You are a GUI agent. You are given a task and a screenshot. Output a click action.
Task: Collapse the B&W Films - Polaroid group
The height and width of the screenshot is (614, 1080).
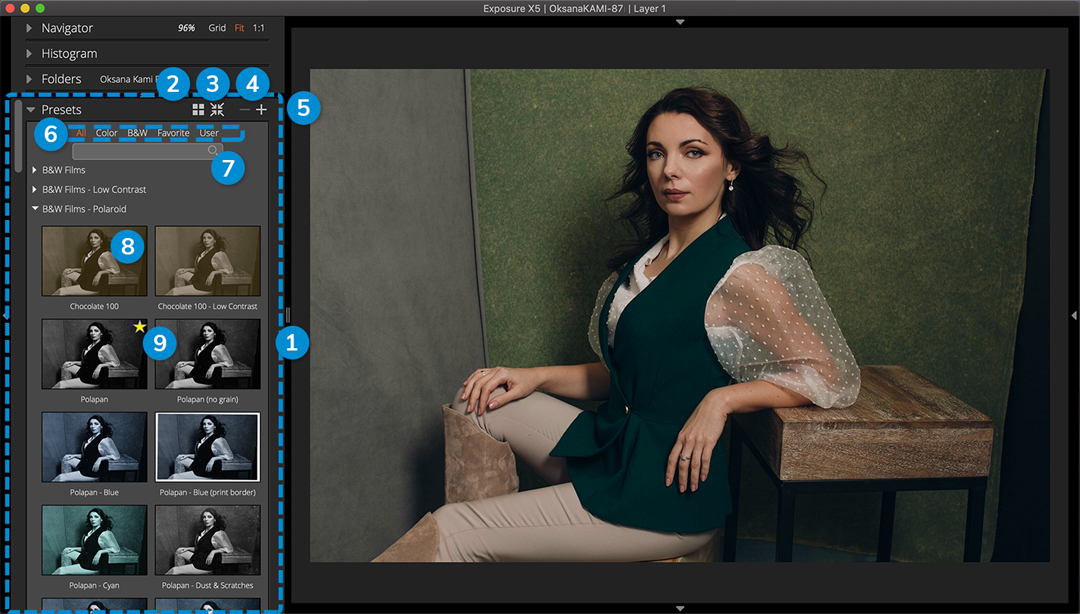tap(35, 209)
